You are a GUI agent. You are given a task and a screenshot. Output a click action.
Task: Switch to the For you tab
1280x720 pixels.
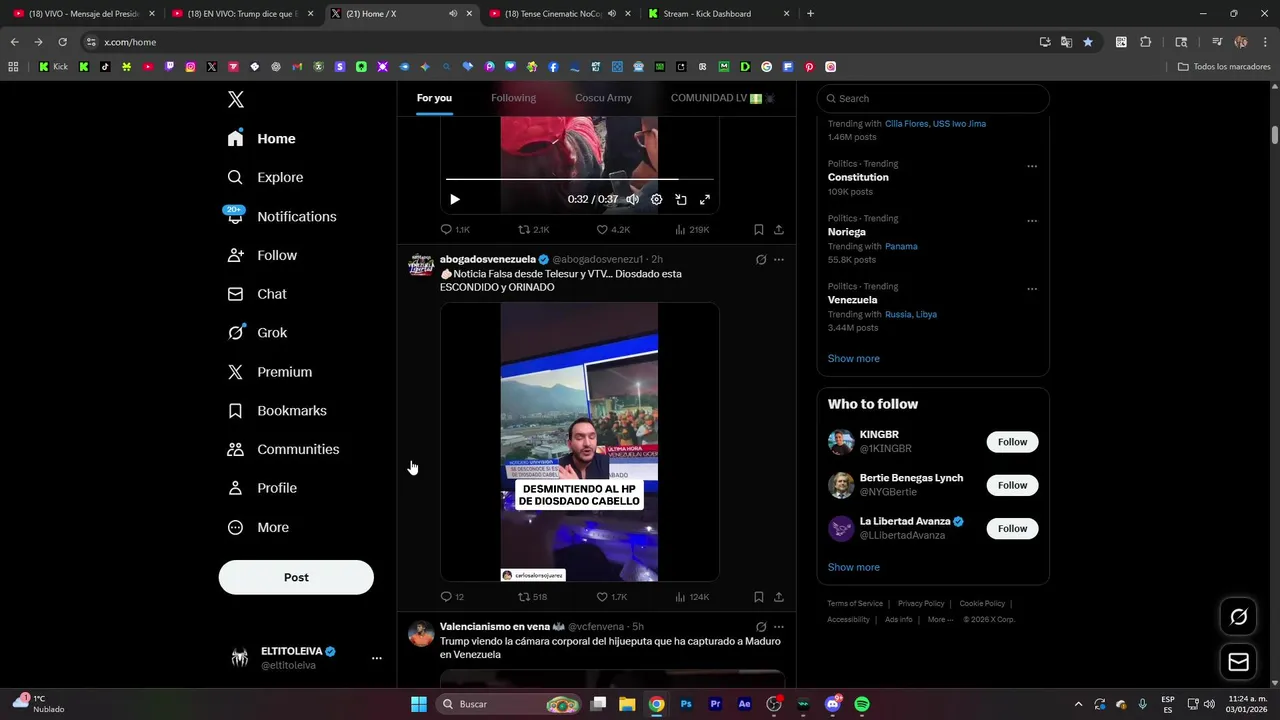[x=434, y=98]
